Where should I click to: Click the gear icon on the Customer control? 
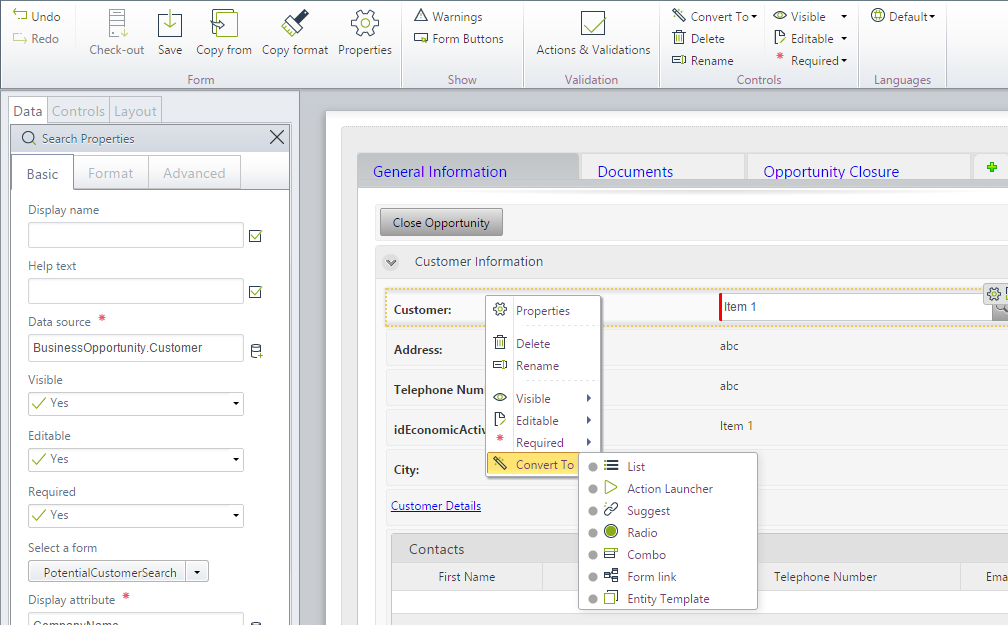(993, 294)
